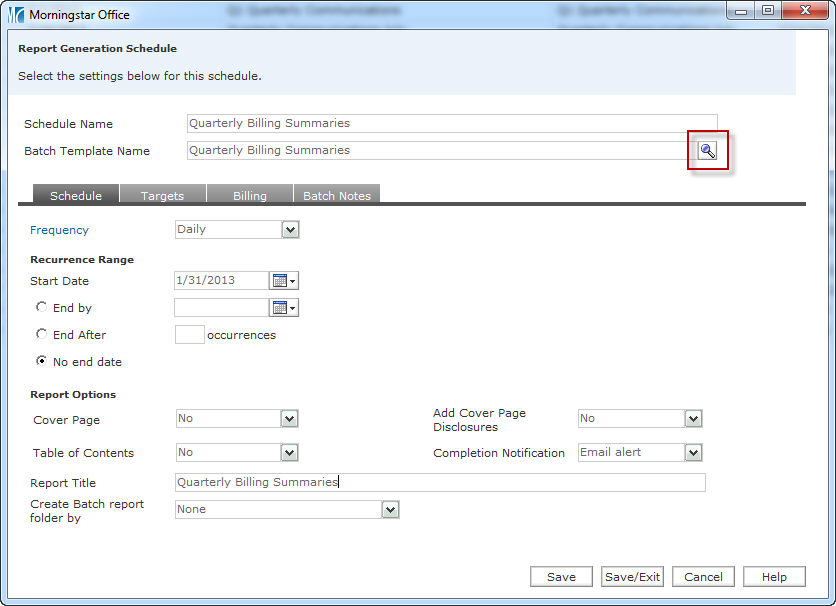Screen dimensions: 836x606
Task: Switch to the Billing tab
Action: click(250, 196)
